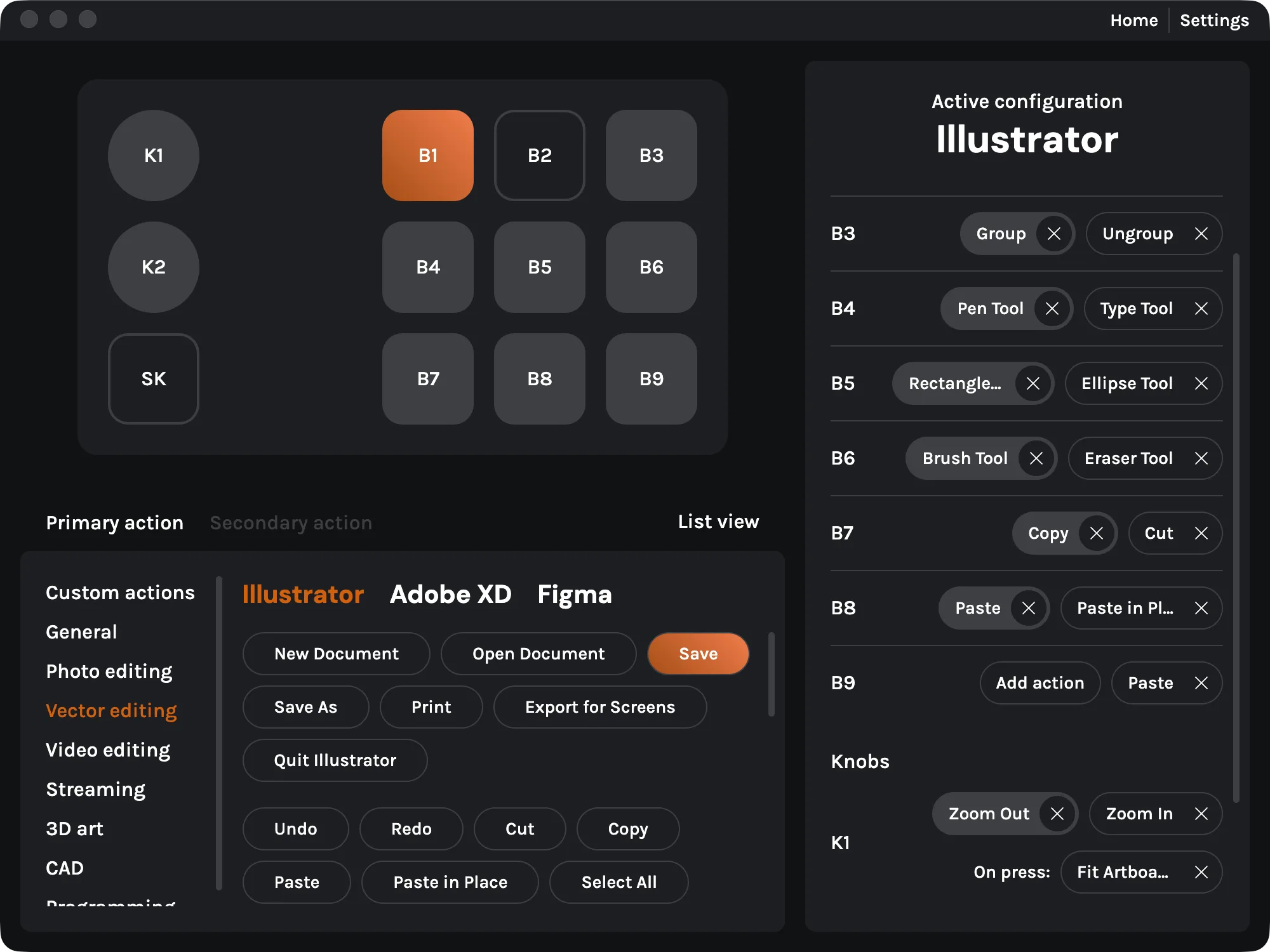1270x952 pixels.
Task: Remove the Copy action from B7
Action: (1097, 533)
